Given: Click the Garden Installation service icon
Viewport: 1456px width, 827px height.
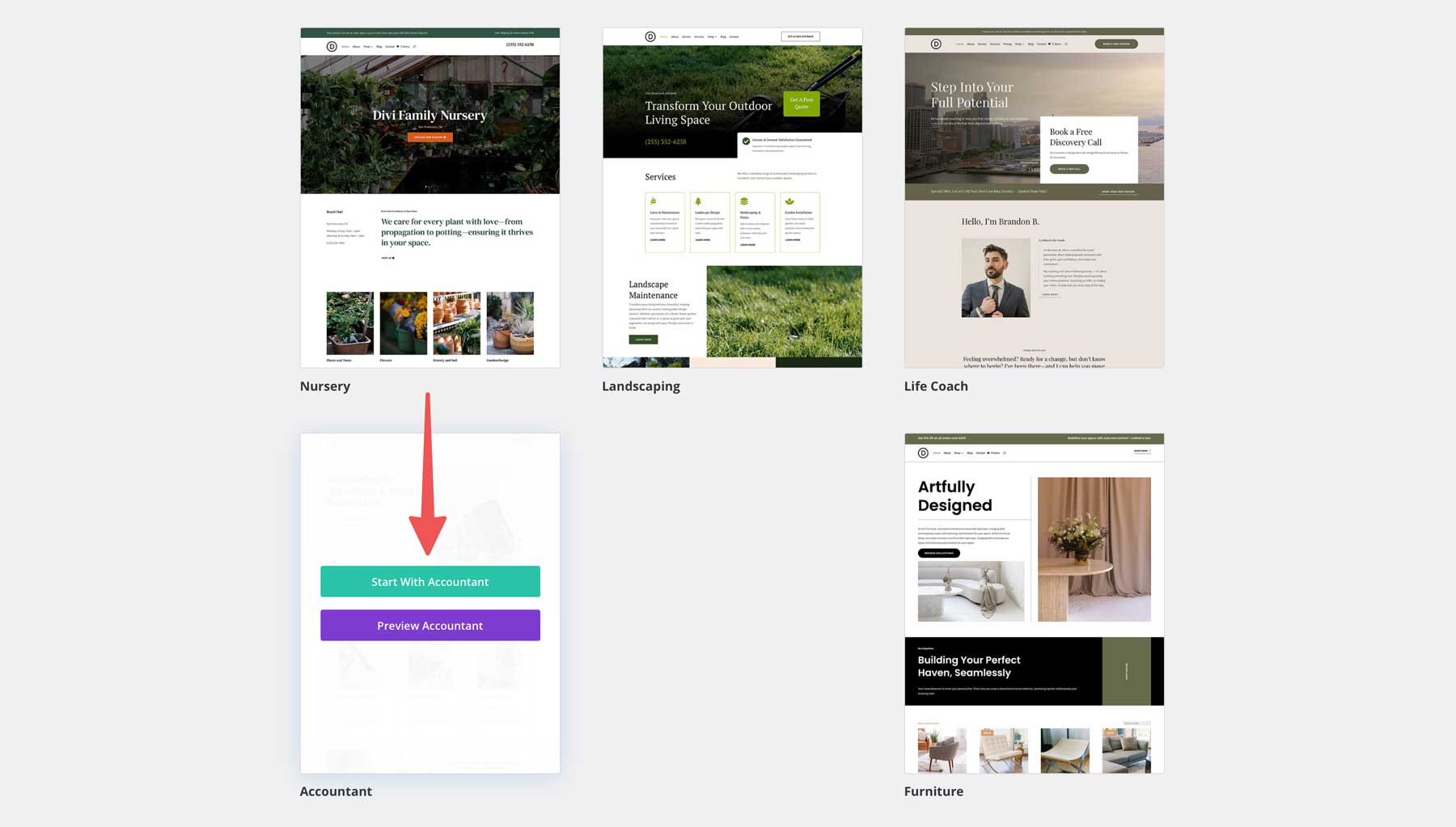Looking at the screenshot, I should tap(789, 200).
